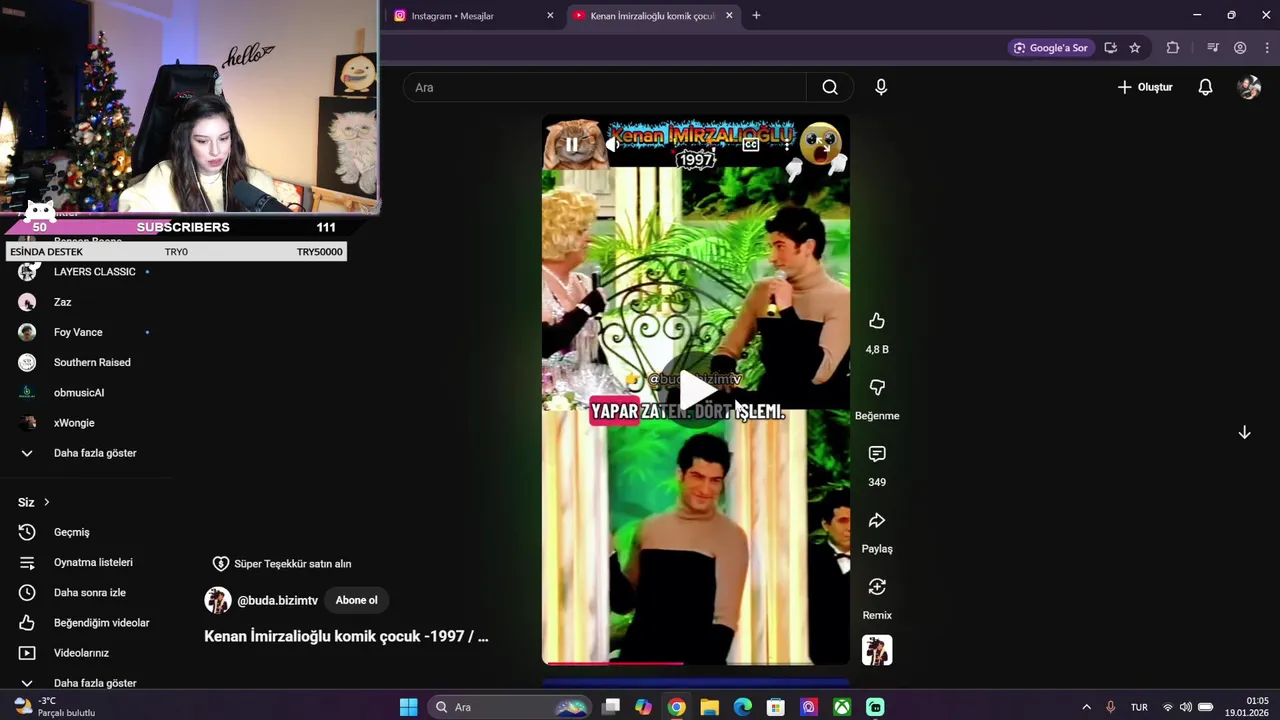The width and height of the screenshot is (1280, 720).
Task: Open the sound source thumbnail below Remix
Action: 877,650
